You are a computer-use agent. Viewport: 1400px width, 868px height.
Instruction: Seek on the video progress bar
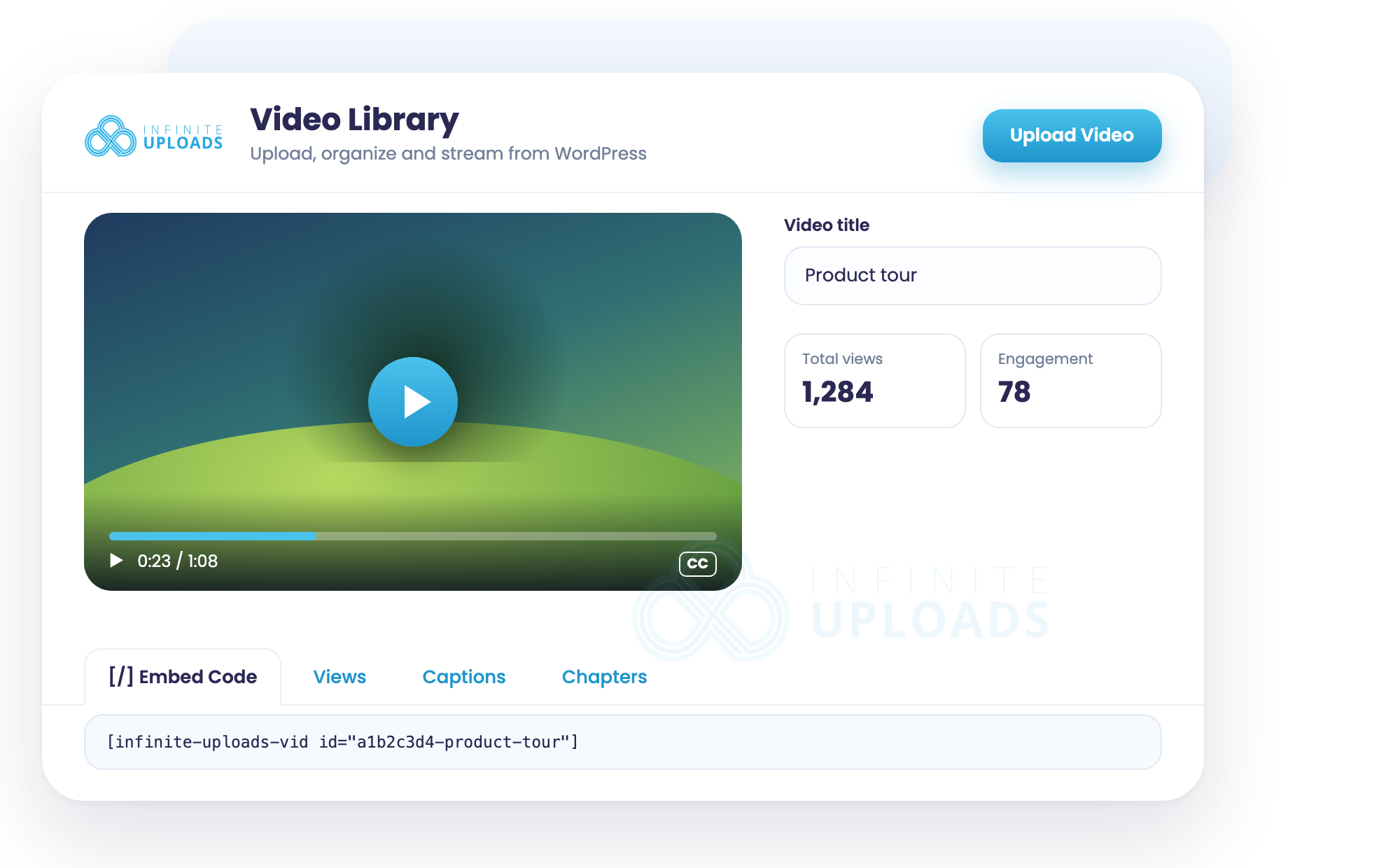(x=413, y=536)
